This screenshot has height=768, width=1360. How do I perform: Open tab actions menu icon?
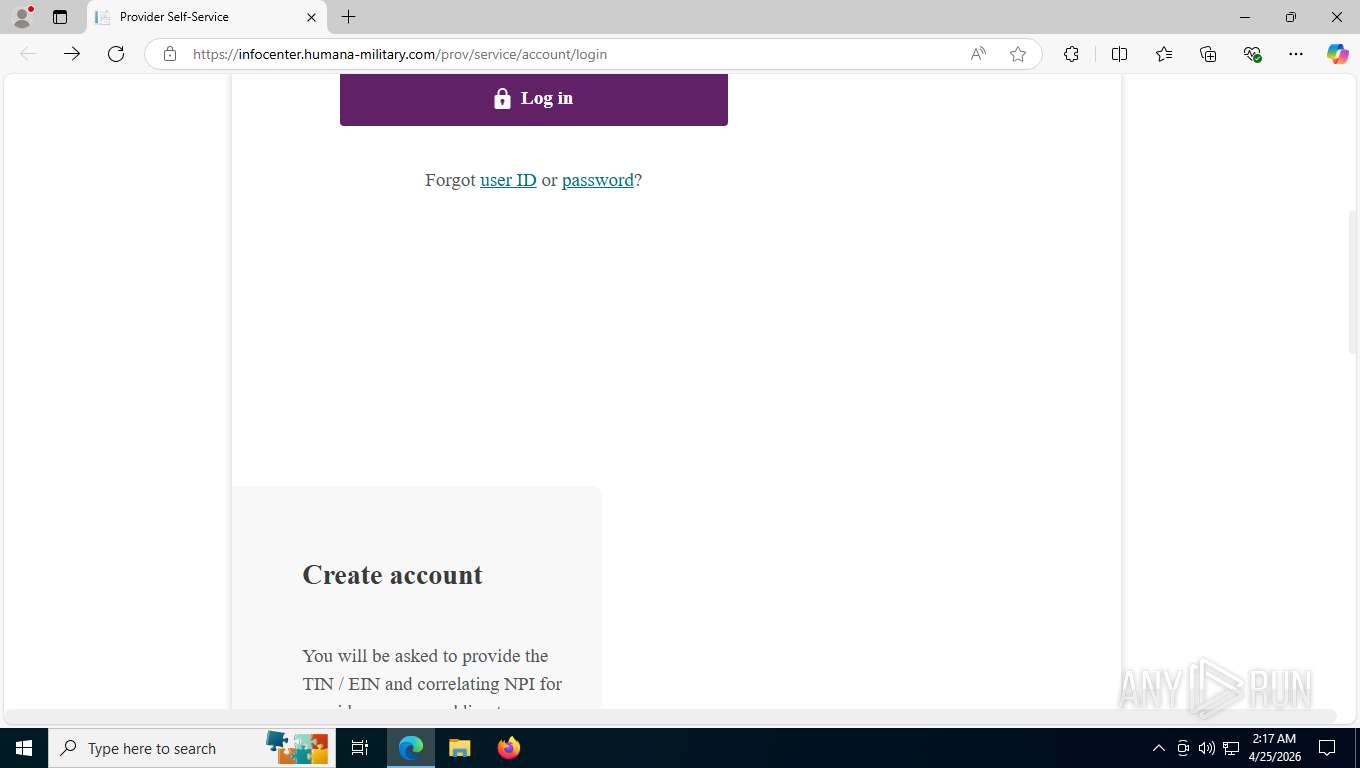pyautogui.click(x=60, y=17)
